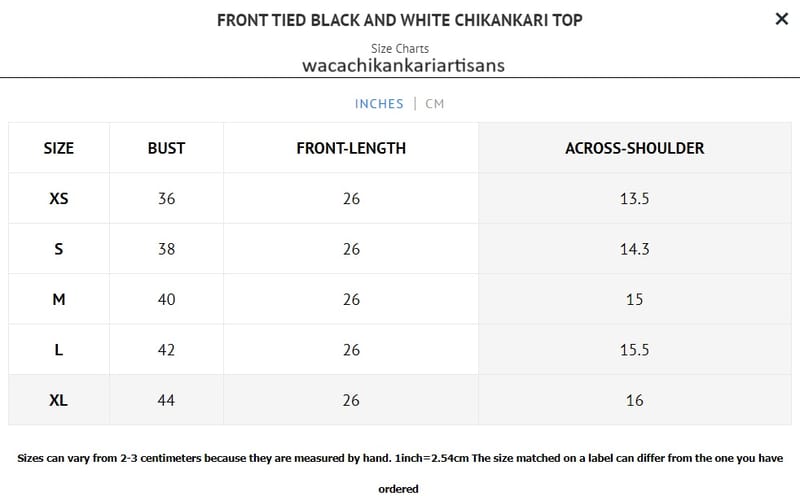Screen dimensions: 800x496
Task: Close the size chart popup
Action: pyautogui.click(x=781, y=18)
